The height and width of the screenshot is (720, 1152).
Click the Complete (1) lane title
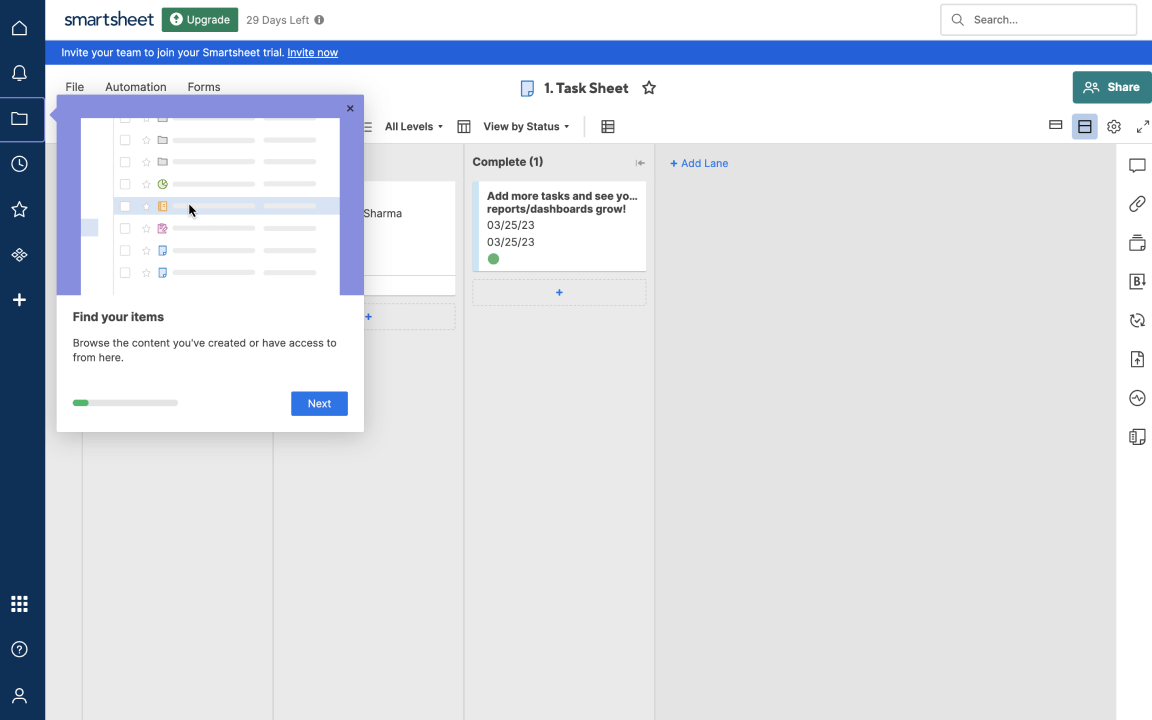[x=508, y=162]
